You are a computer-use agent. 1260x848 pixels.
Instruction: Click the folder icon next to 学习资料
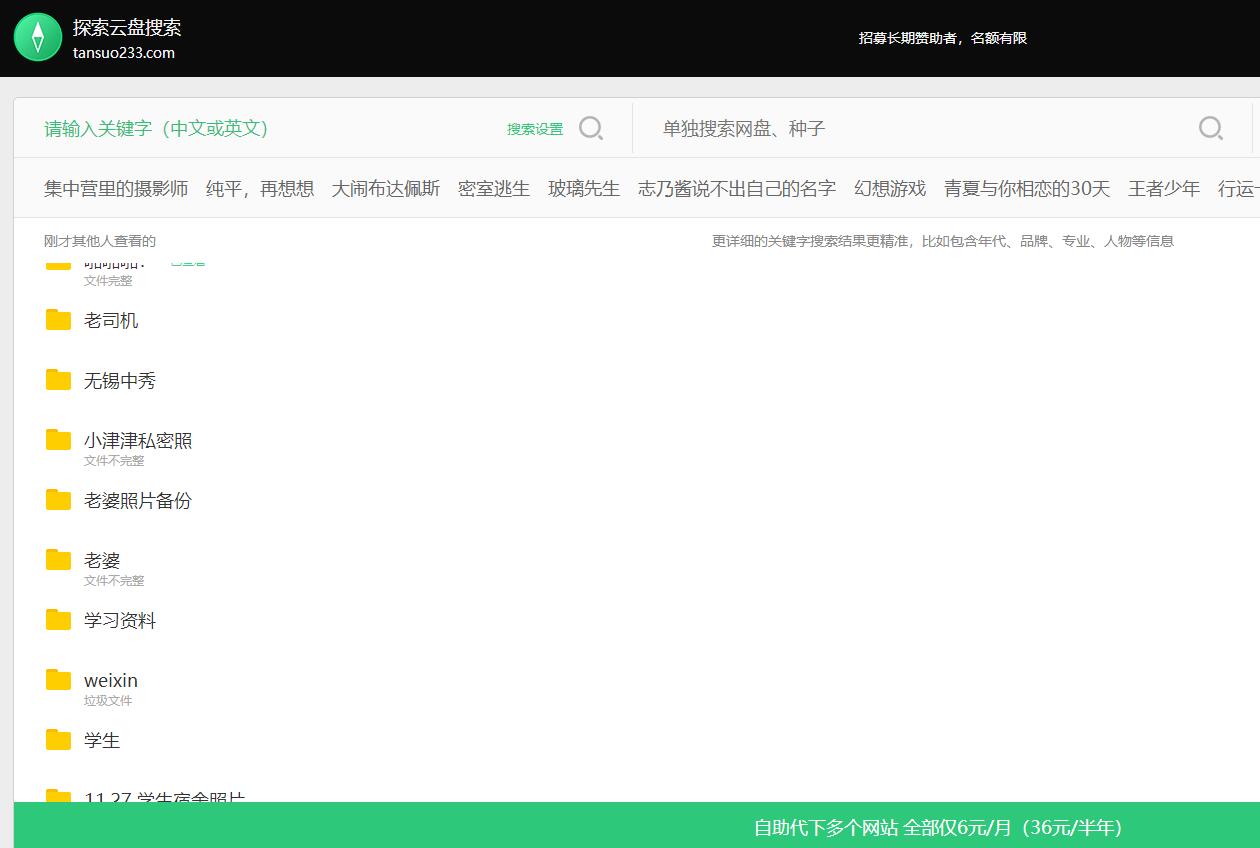click(58, 620)
